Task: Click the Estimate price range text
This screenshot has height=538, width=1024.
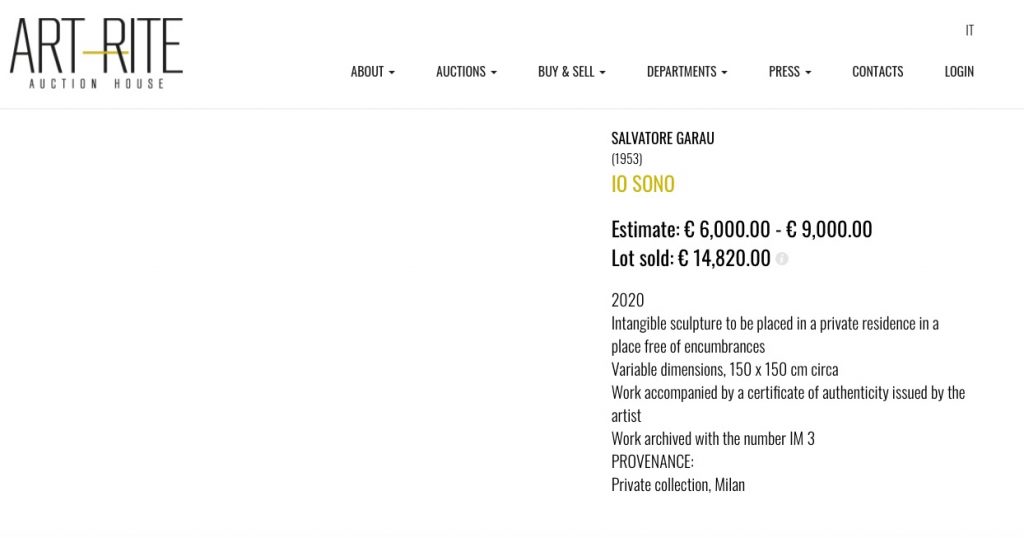Action: [741, 229]
